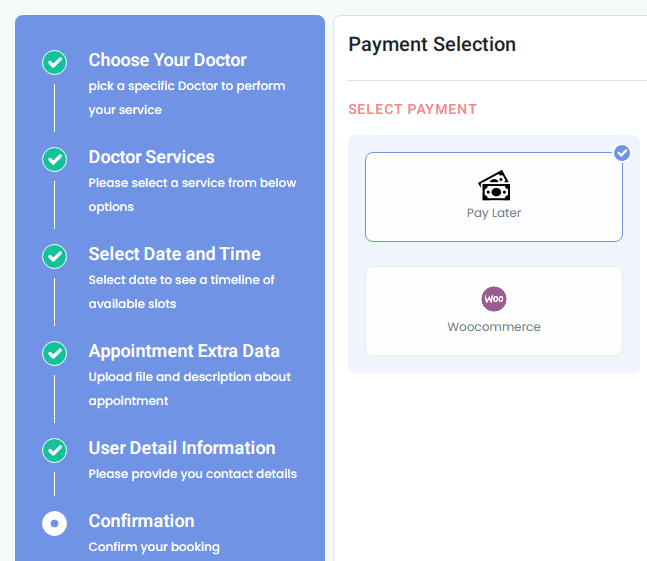Click the Appointment Extra Data checkmark icon
Viewport: 647px width, 561px height.
[54, 353]
